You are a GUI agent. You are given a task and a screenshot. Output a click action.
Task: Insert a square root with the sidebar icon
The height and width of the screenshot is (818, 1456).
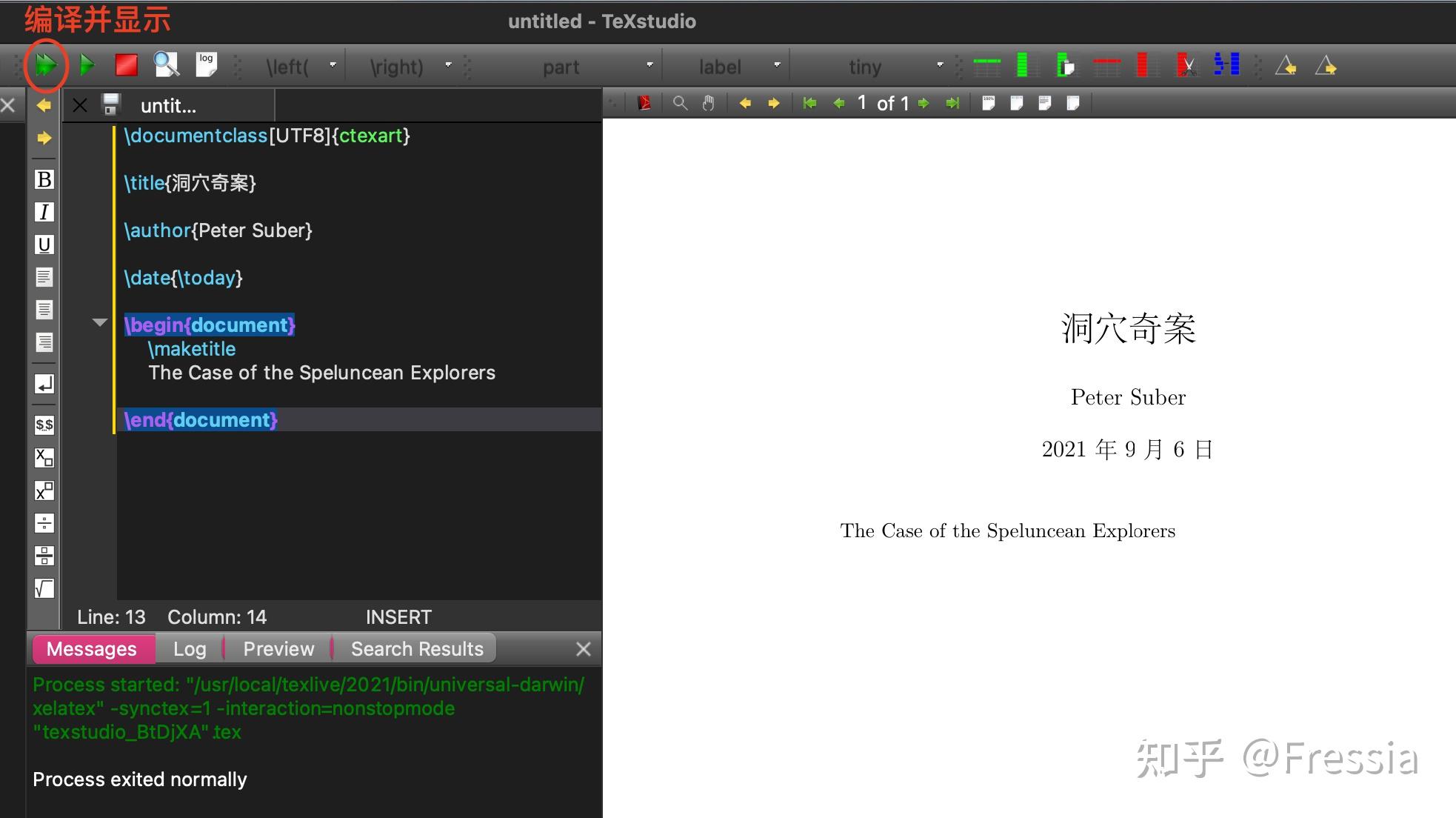(x=43, y=588)
